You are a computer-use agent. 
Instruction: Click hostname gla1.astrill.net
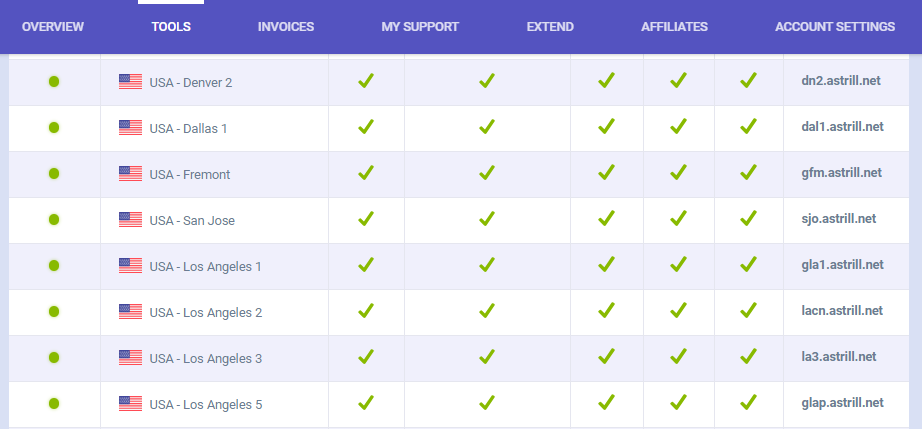tap(843, 265)
